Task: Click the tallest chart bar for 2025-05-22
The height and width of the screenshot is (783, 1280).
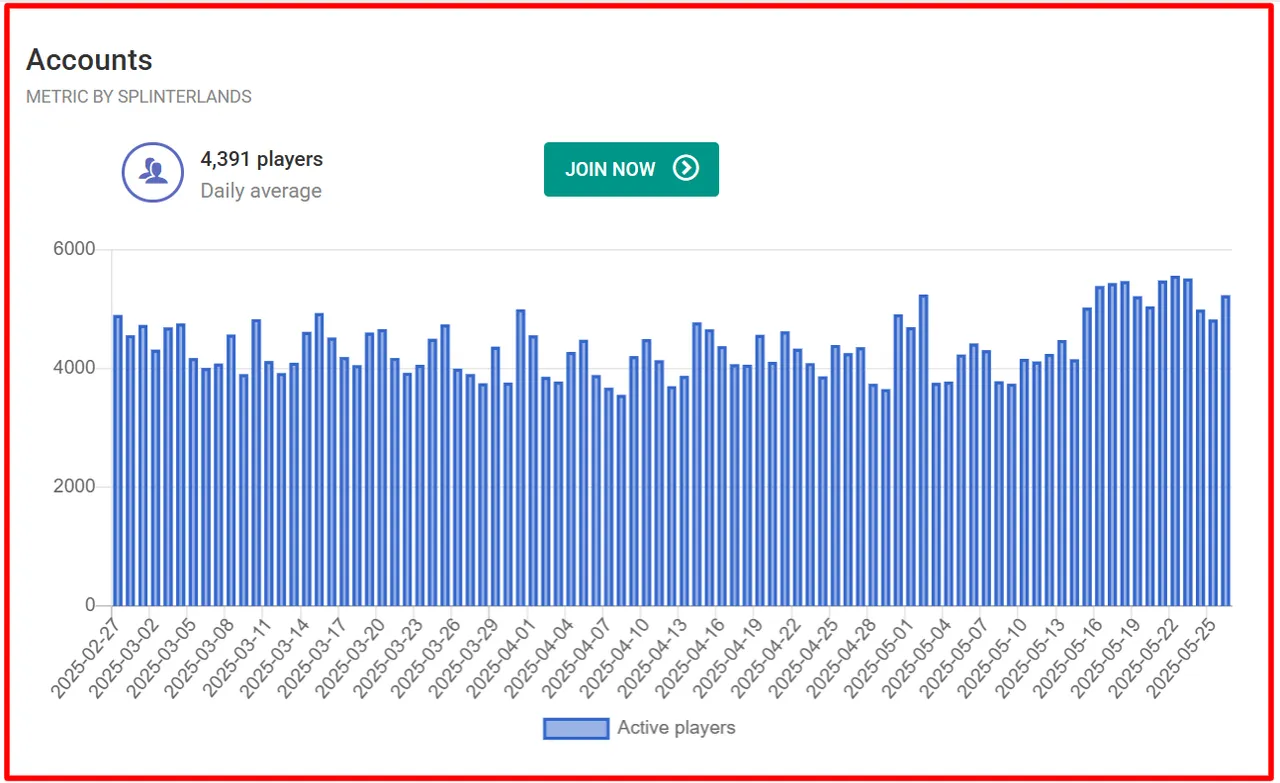Action: (x=1175, y=441)
